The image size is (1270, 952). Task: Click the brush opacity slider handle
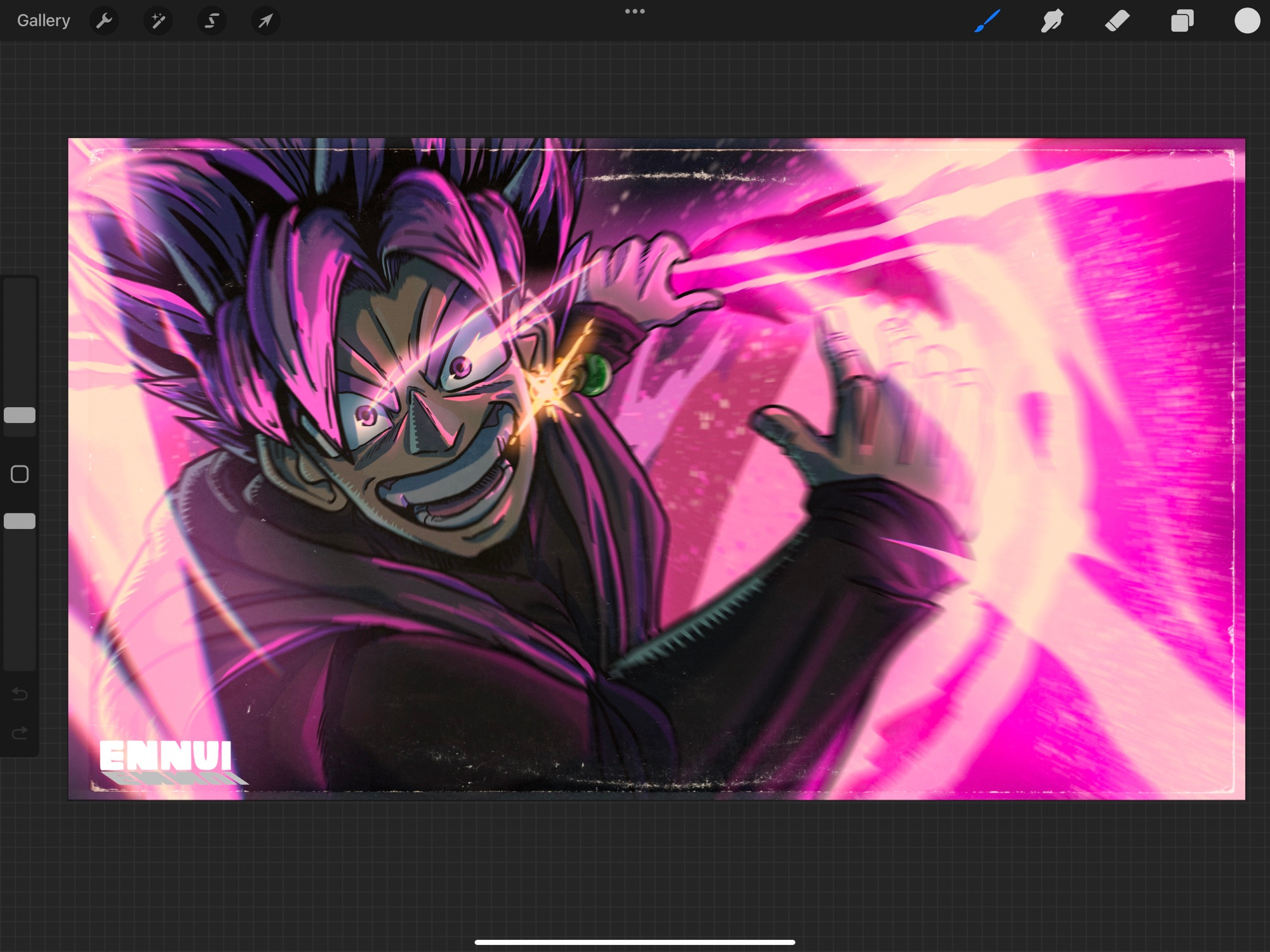click(x=20, y=521)
